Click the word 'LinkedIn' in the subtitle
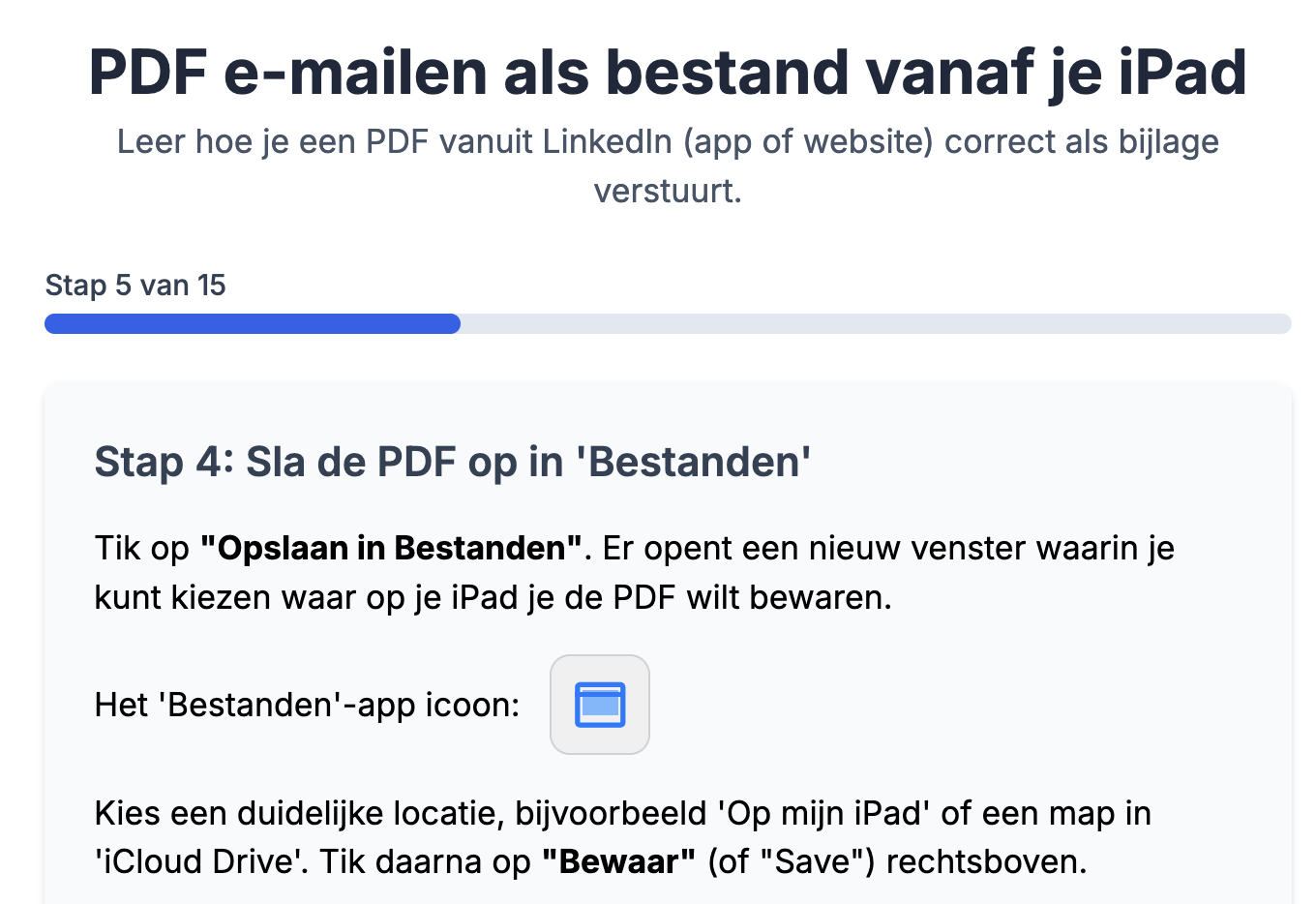1316x904 pixels. 607,141
